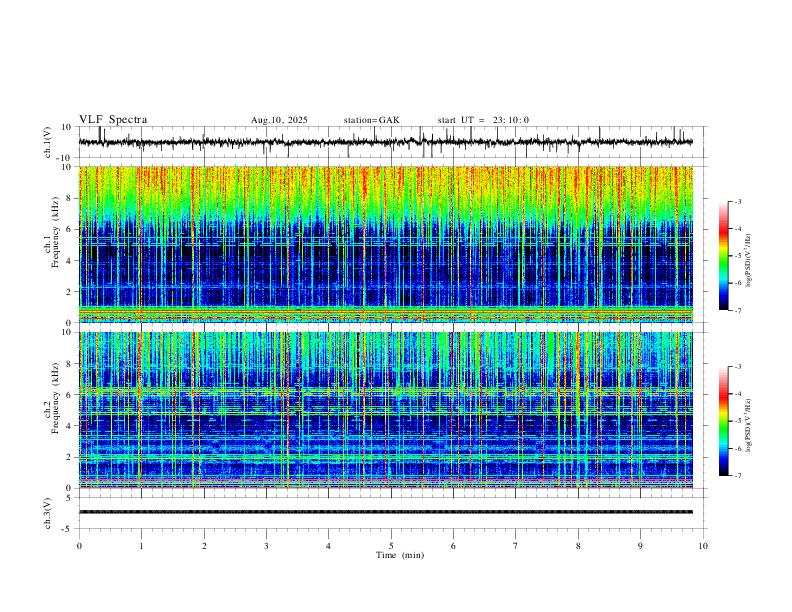Image resolution: width=792 pixels, height=612 pixels.
Task: Click the "7" tick on the time axis
Action: (x=516, y=546)
